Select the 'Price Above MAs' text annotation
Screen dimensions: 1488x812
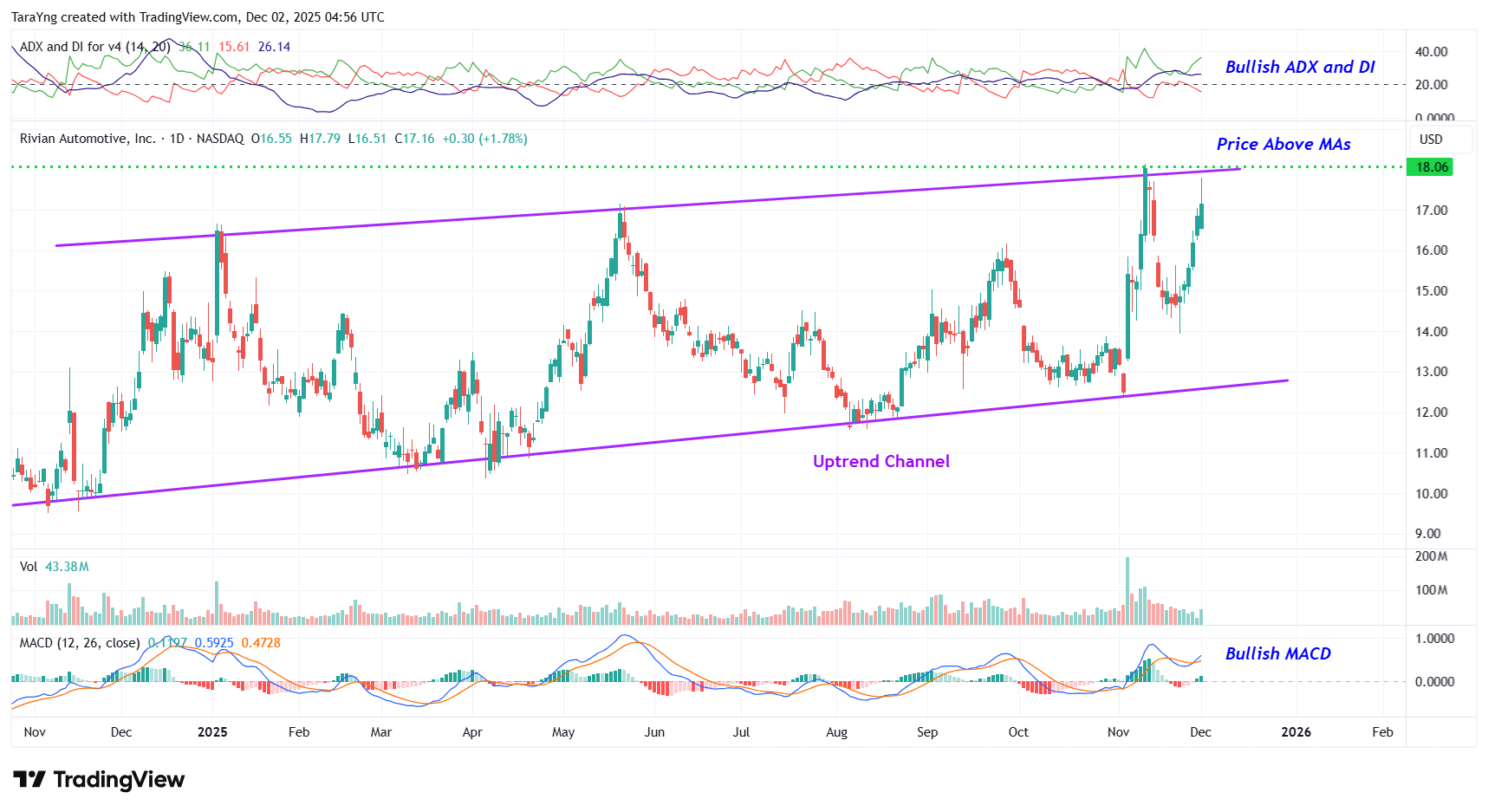[x=1283, y=144]
